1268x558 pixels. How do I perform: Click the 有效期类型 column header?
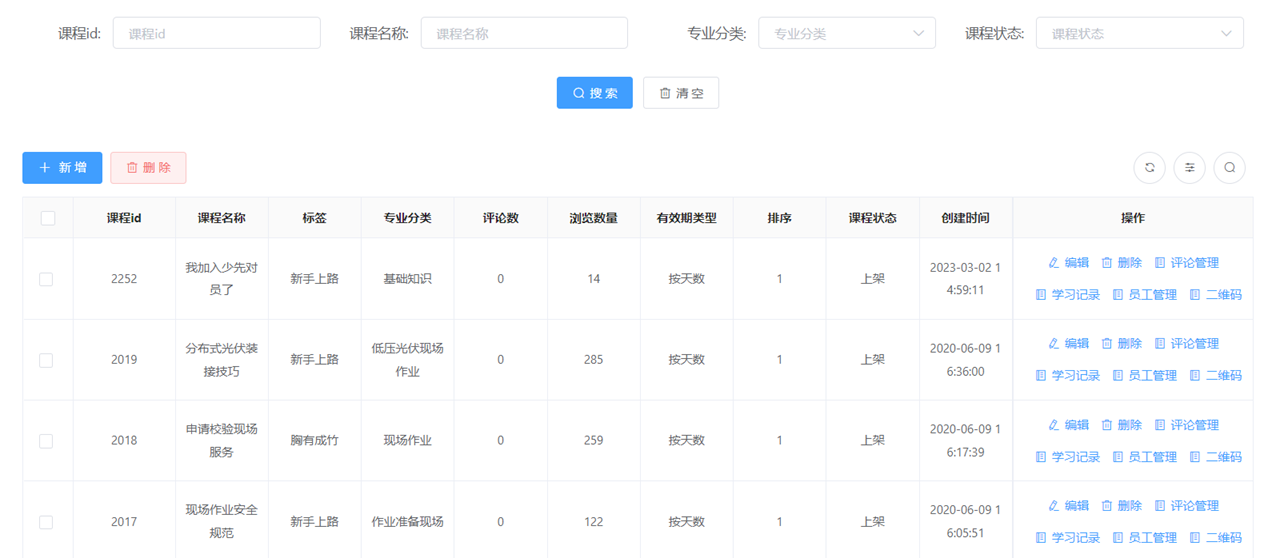pyautogui.click(x=687, y=218)
